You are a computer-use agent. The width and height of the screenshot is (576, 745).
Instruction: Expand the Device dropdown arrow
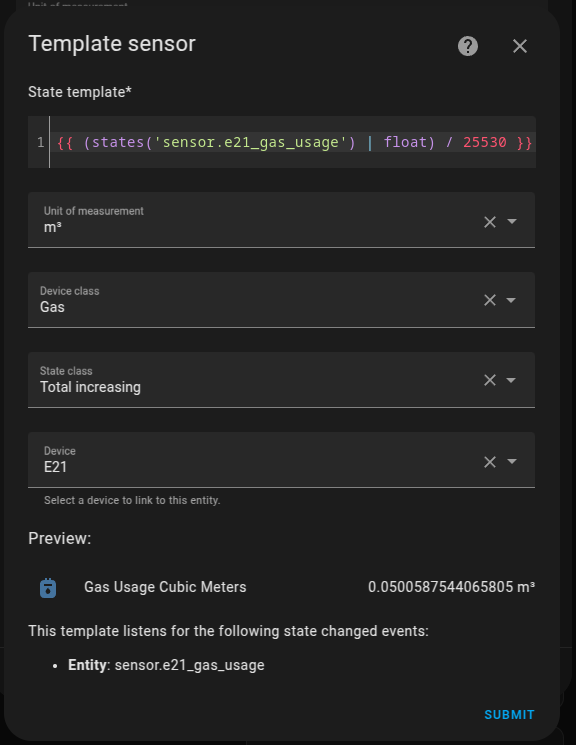point(512,461)
